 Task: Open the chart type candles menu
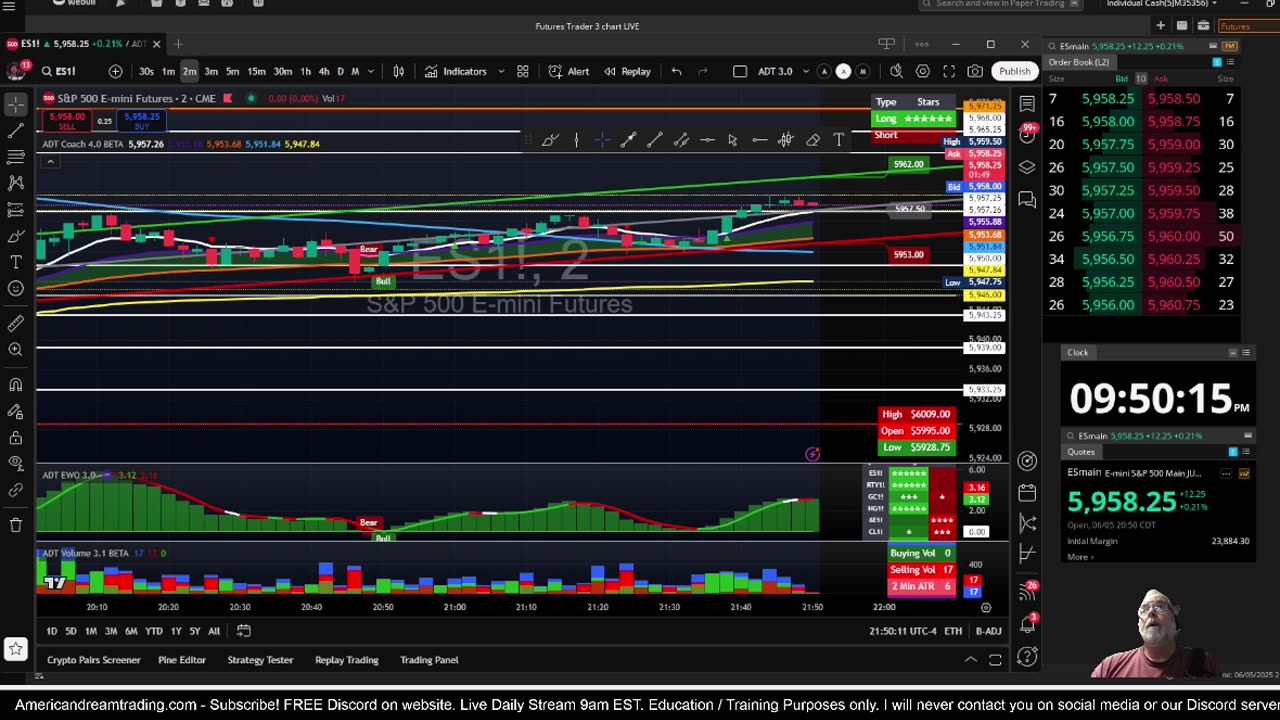pyautogui.click(x=398, y=71)
